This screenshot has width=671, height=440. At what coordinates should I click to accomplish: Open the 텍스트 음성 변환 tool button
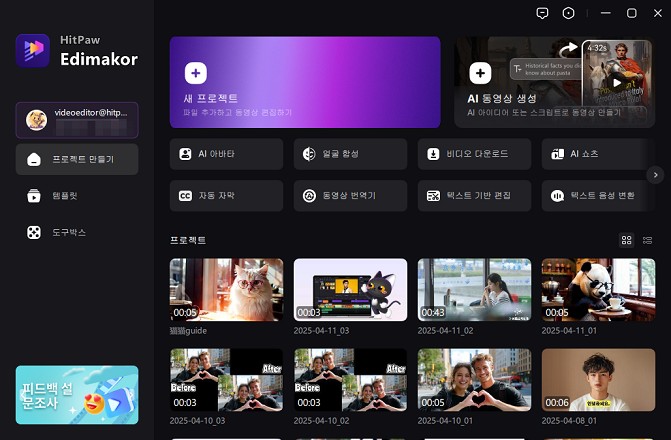click(x=598, y=196)
